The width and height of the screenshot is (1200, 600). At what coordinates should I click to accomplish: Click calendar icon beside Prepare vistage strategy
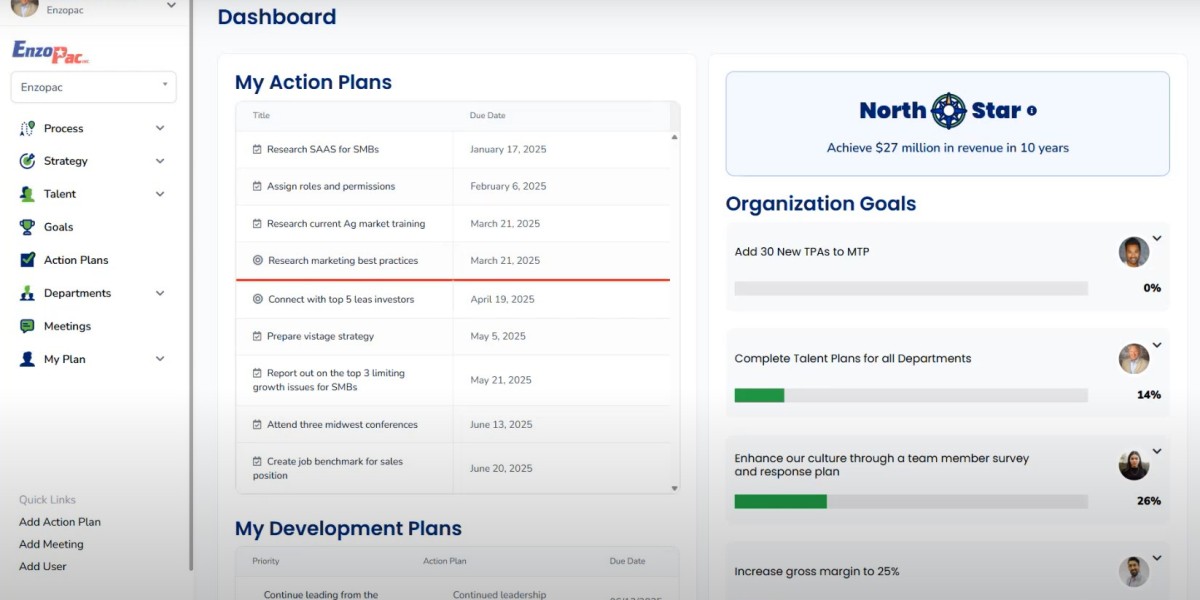click(257, 336)
